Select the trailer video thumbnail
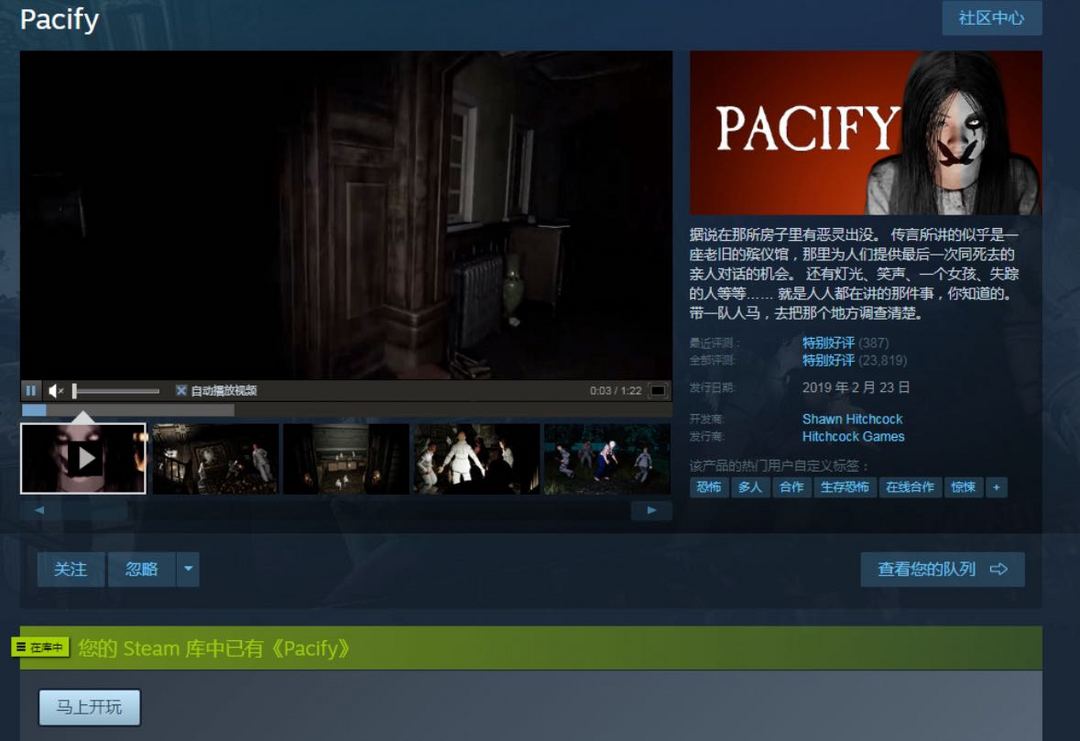The width and height of the screenshot is (1080, 741). point(84,459)
